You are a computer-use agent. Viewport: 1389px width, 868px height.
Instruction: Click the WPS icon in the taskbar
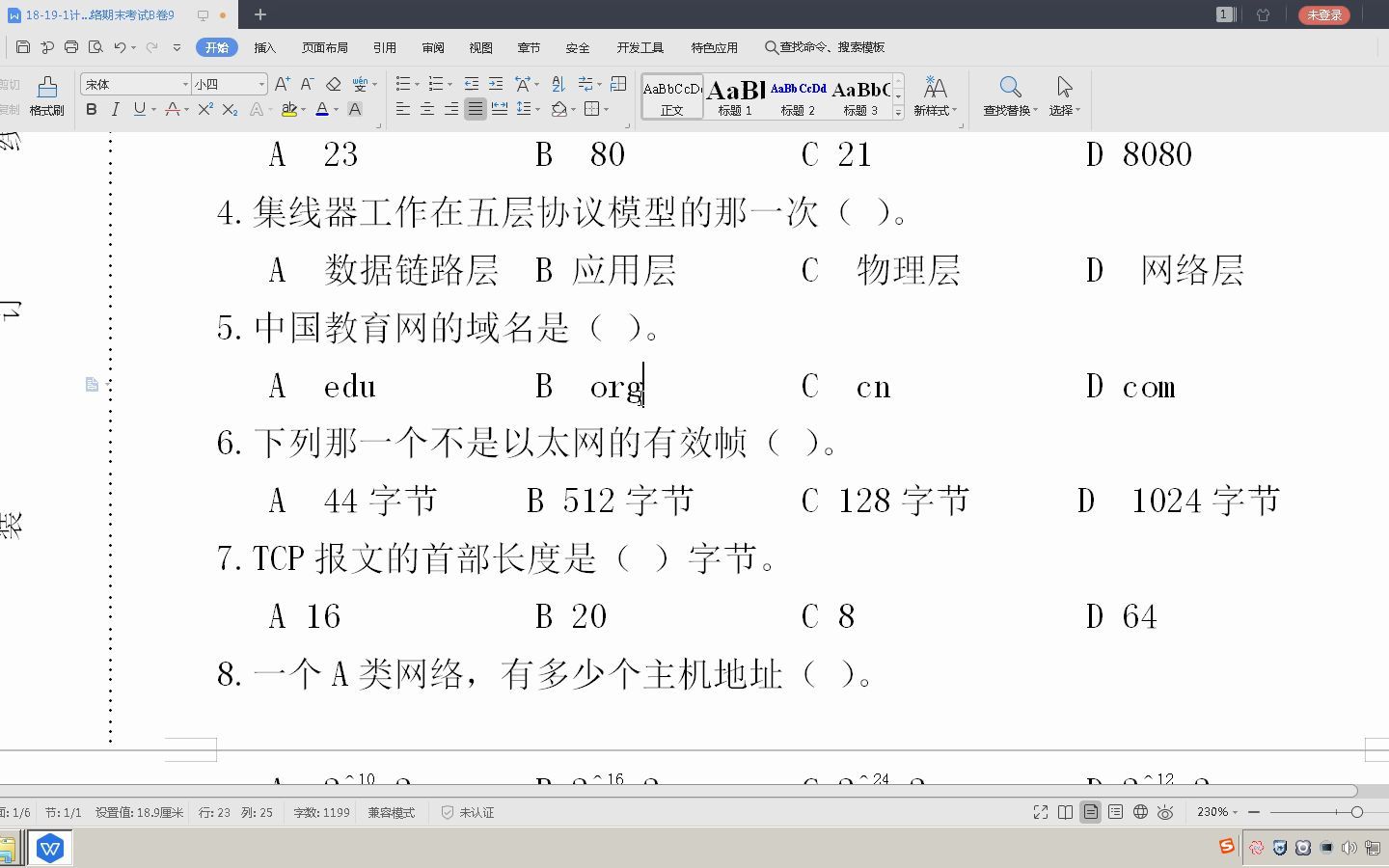(50, 849)
